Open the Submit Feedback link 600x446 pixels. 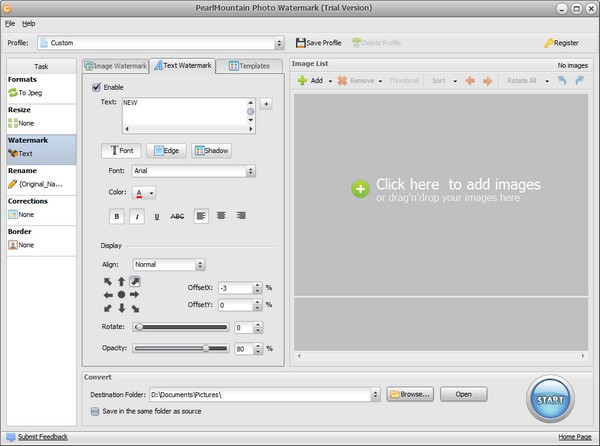point(42,437)
